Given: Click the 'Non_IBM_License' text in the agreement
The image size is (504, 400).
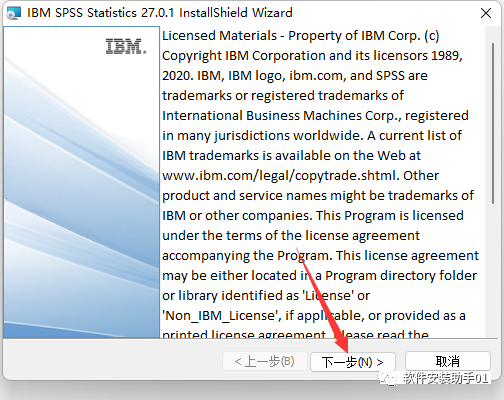Looking at the screenshot, I should pos(221,316).
